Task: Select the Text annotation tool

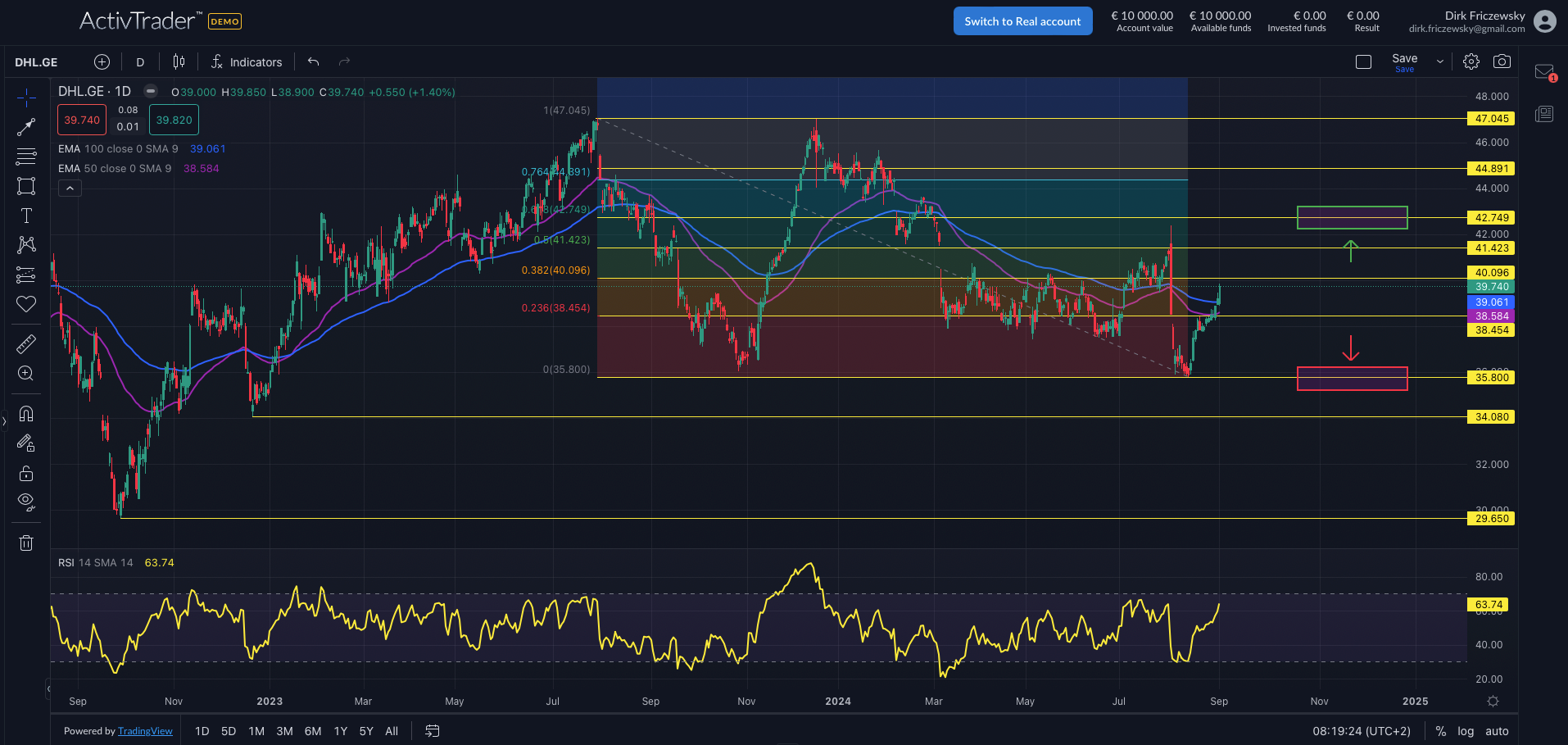Action: [x=26, y=216]
